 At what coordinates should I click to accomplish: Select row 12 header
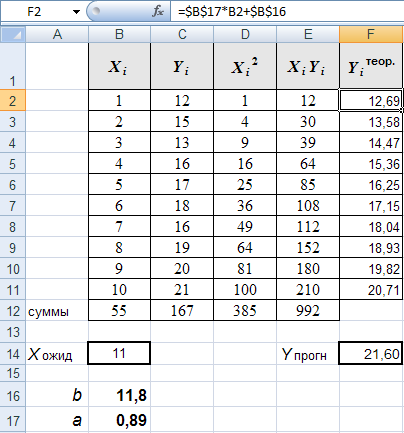click(13, 311)
